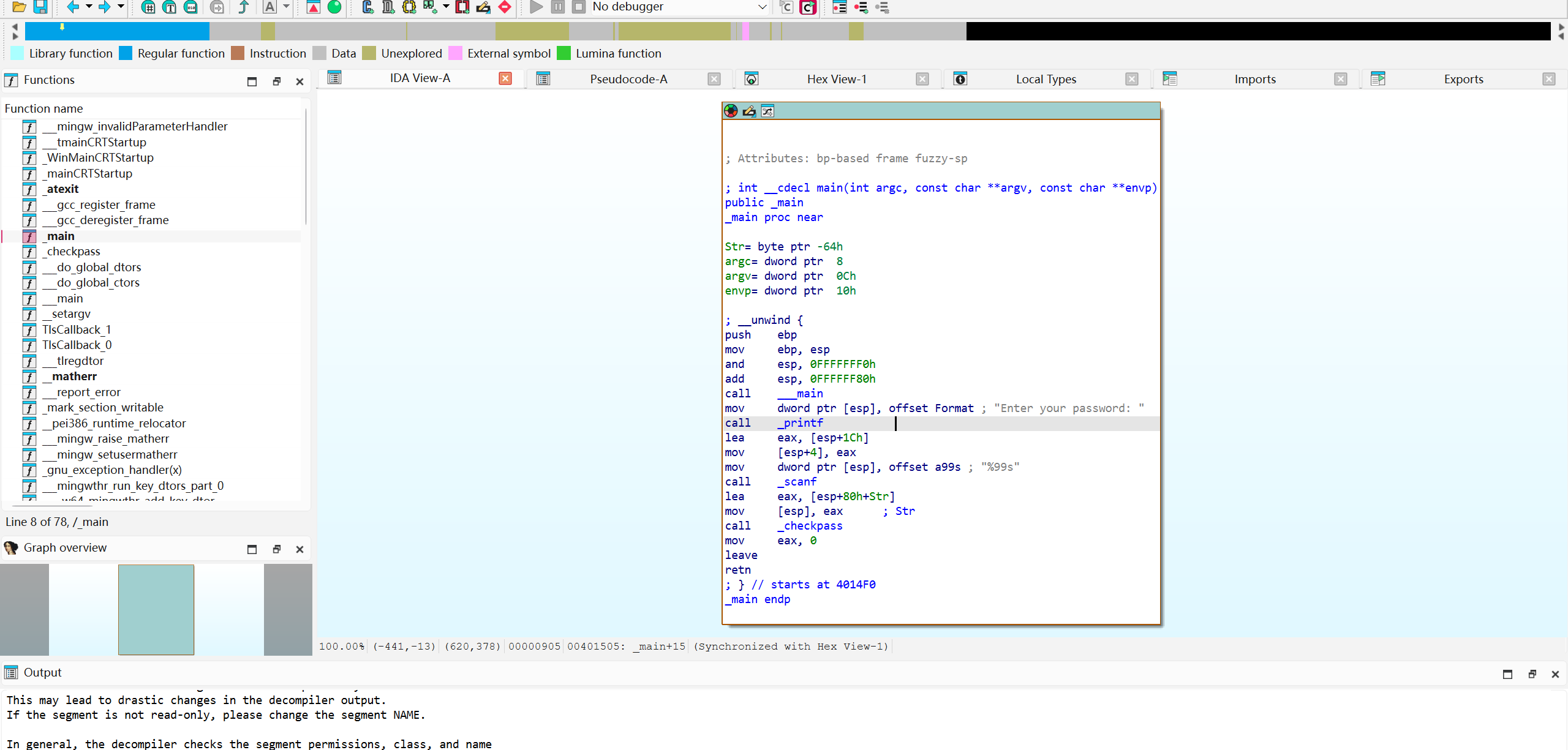Click the green curved up-arrow icon
This screenshot has width=1568, height=750.
pyautogui.click(x=243, y=7)
